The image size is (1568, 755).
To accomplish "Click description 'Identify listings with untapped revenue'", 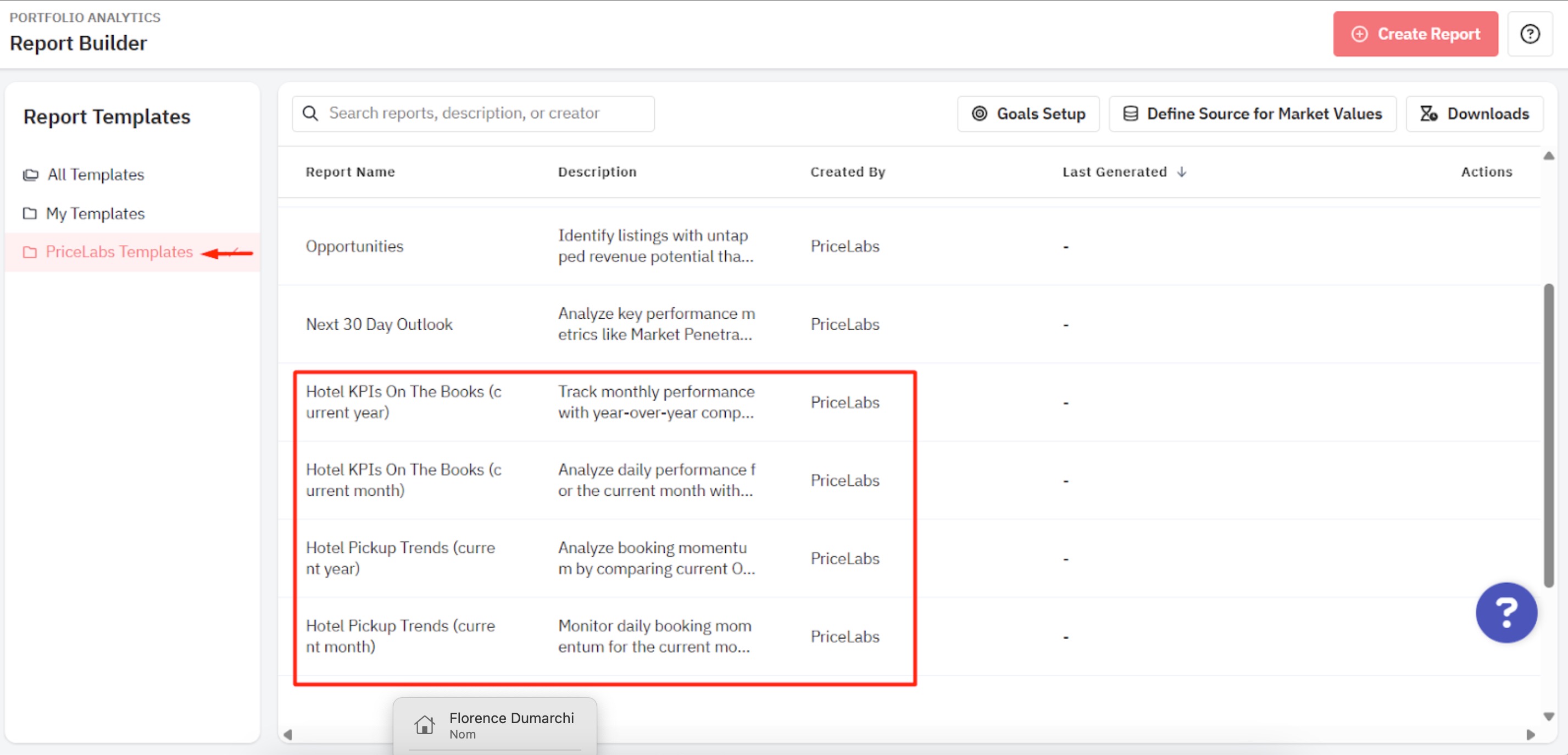I will coord(655,246).
